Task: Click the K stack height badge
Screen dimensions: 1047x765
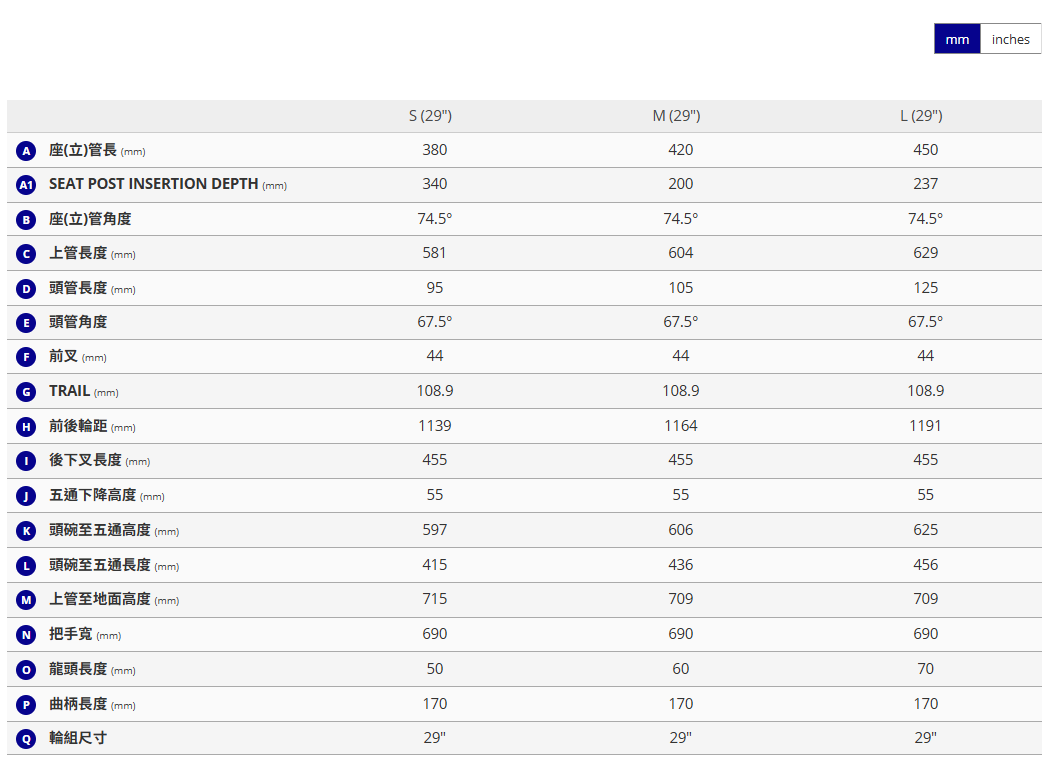Action: point(27,531)
